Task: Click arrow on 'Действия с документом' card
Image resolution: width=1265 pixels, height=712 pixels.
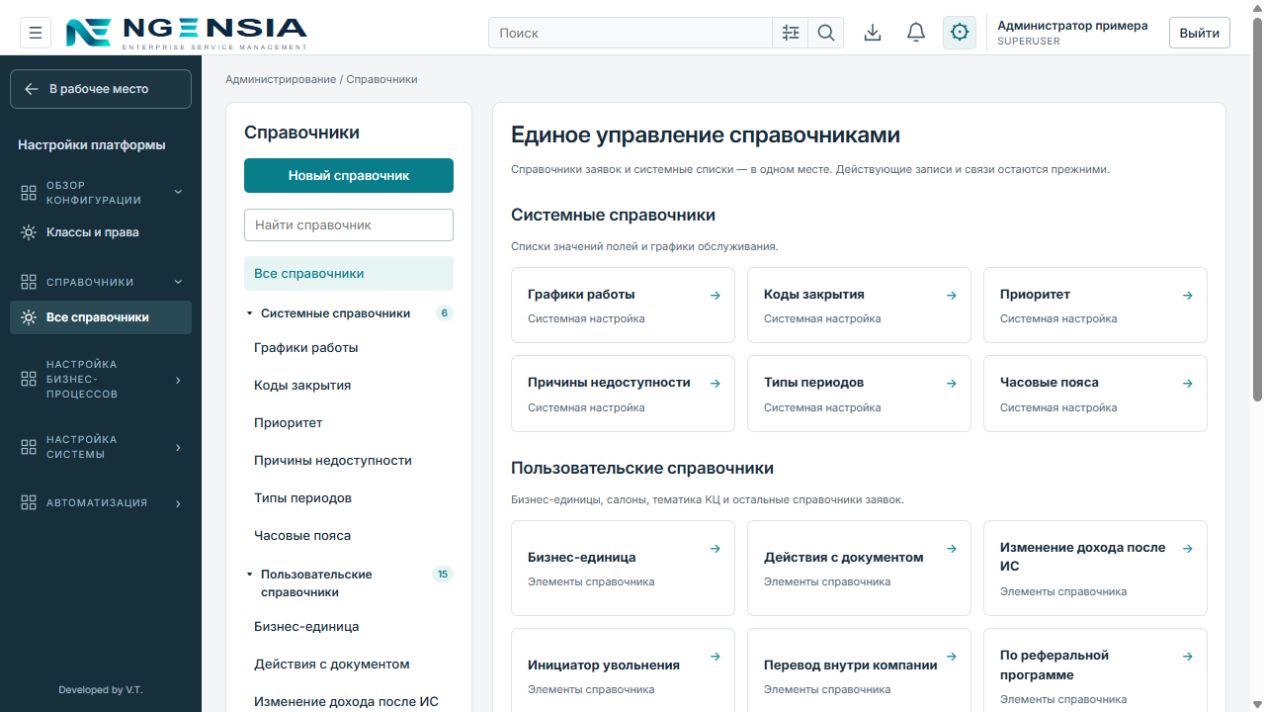Action: point(951,548)
